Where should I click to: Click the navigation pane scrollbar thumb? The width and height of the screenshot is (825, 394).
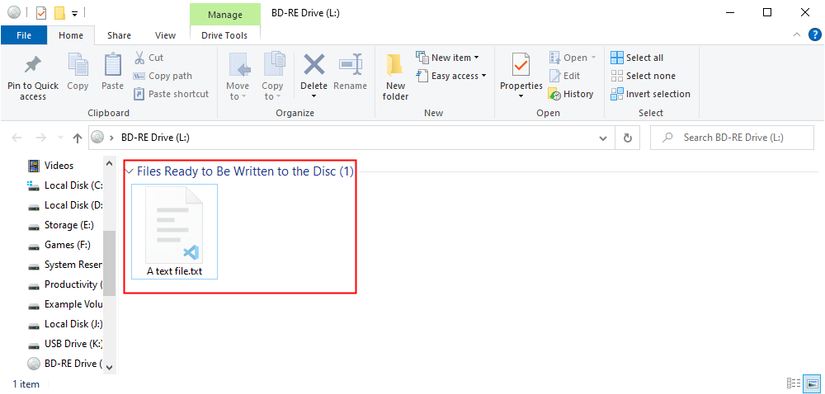(109, 263)
